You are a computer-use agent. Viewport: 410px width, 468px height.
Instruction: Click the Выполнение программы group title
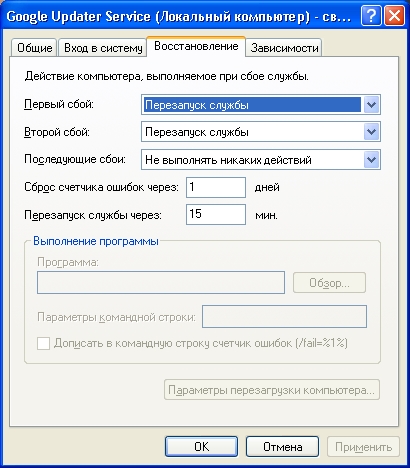pos(96,241)
